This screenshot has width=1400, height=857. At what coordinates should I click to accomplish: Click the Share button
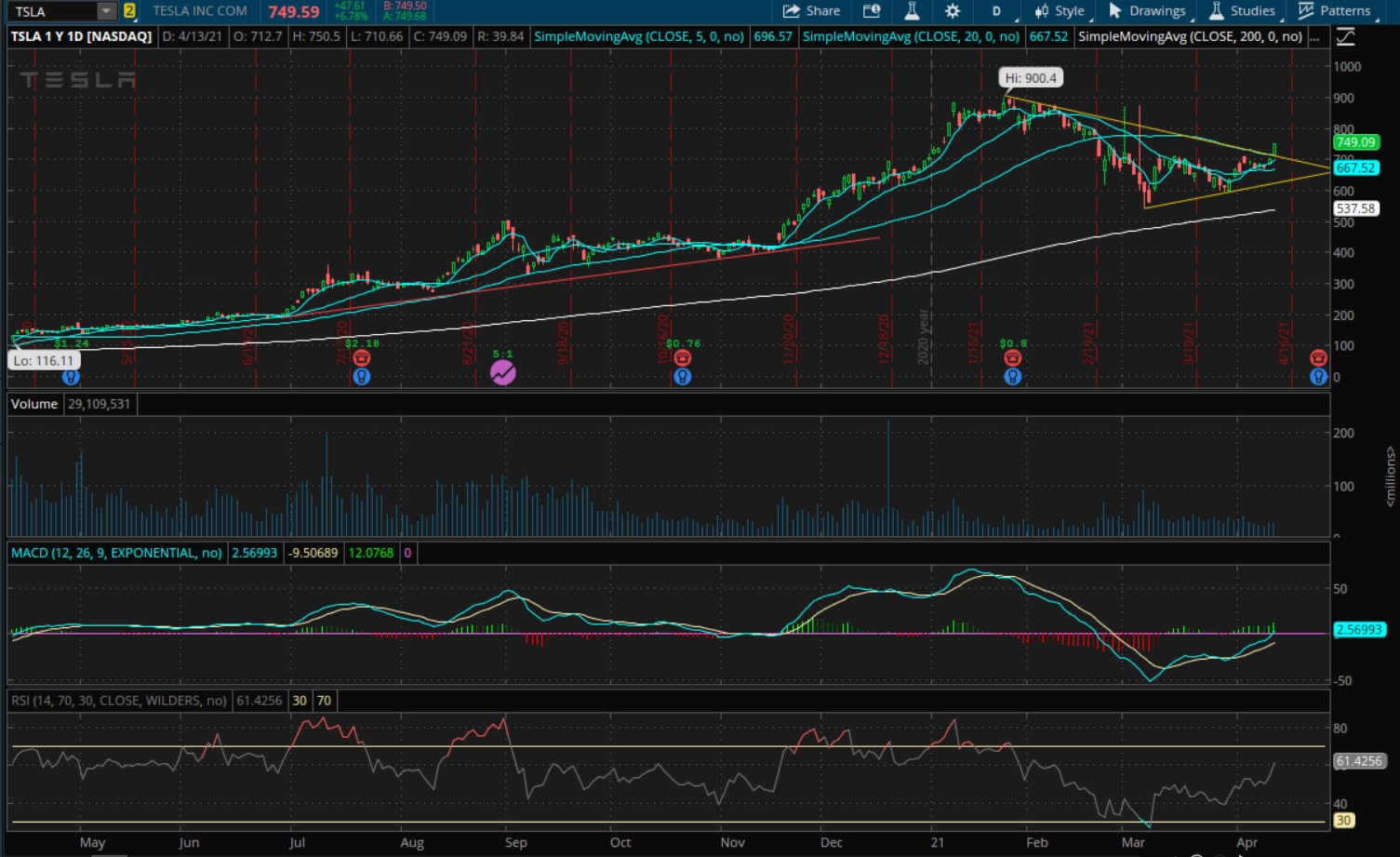pyautogui.click(x=811, y=11)
